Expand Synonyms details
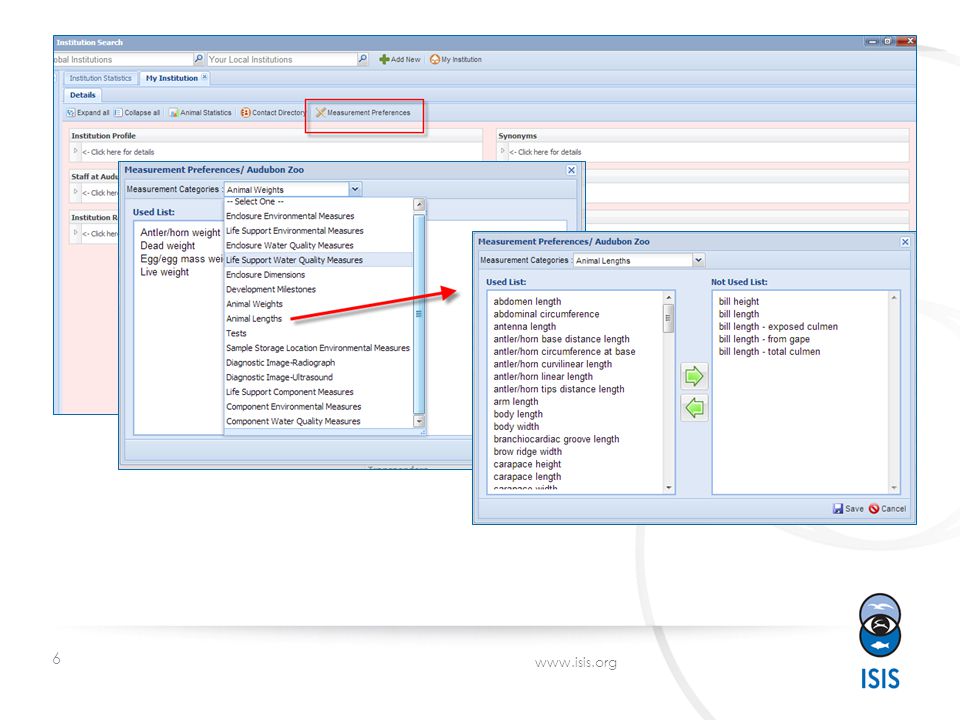960x720 pixels. coord(503,151)
